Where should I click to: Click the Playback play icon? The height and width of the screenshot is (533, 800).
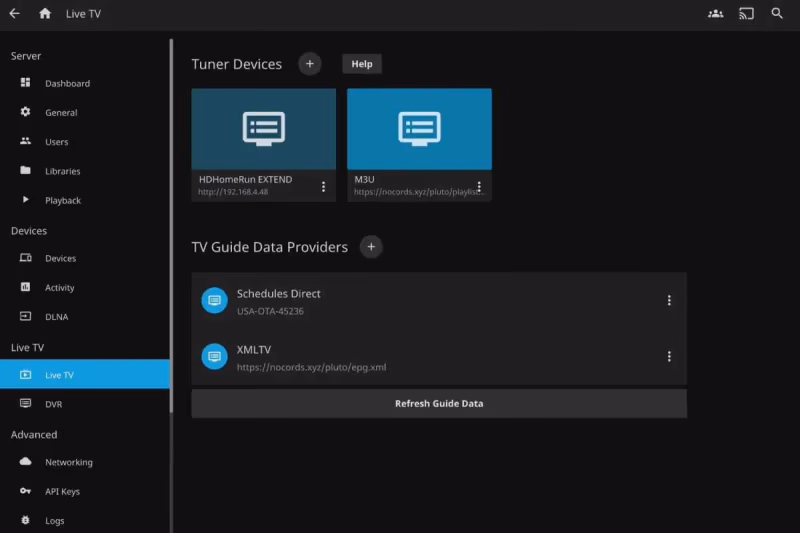[x=26, y=199]
